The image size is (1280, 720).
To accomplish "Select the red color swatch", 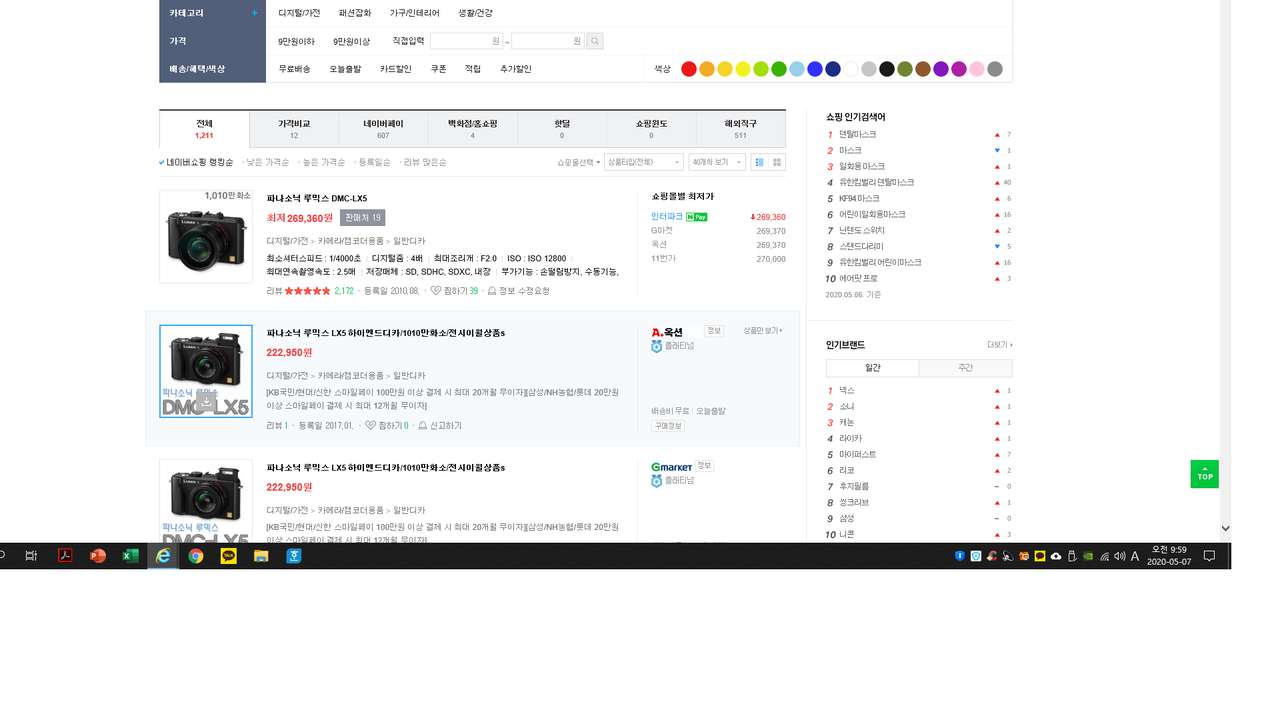I will [x=689, y=69].
